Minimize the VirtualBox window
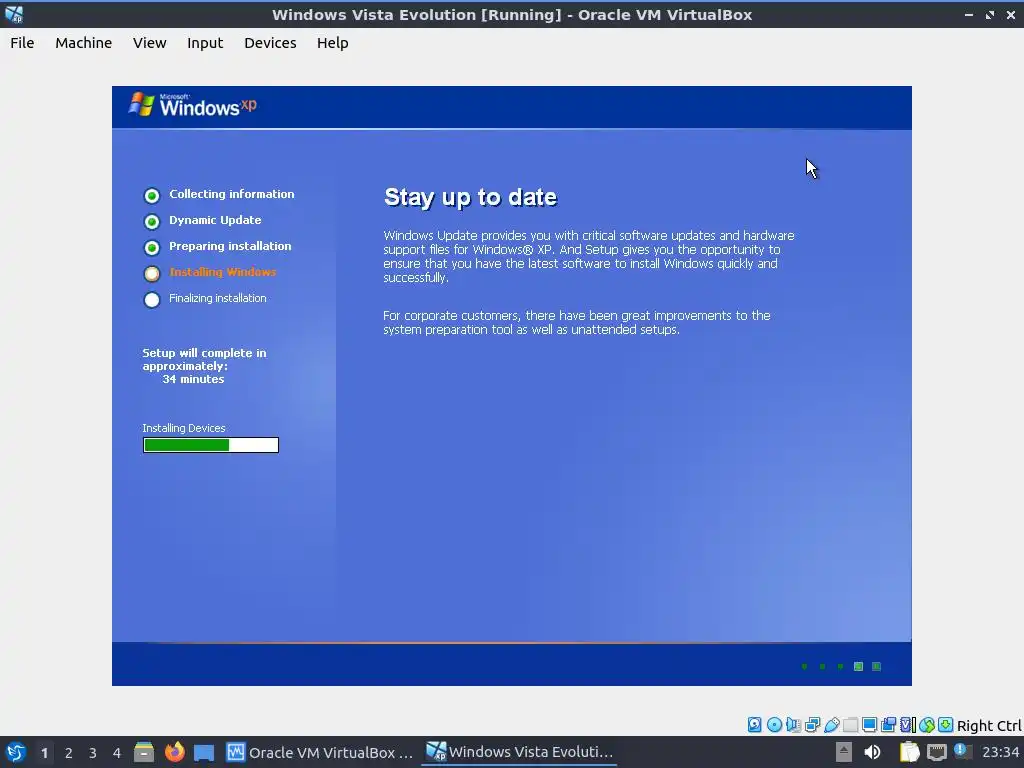Viewport: 1024px width, 768px height. (x=968, y=14)
